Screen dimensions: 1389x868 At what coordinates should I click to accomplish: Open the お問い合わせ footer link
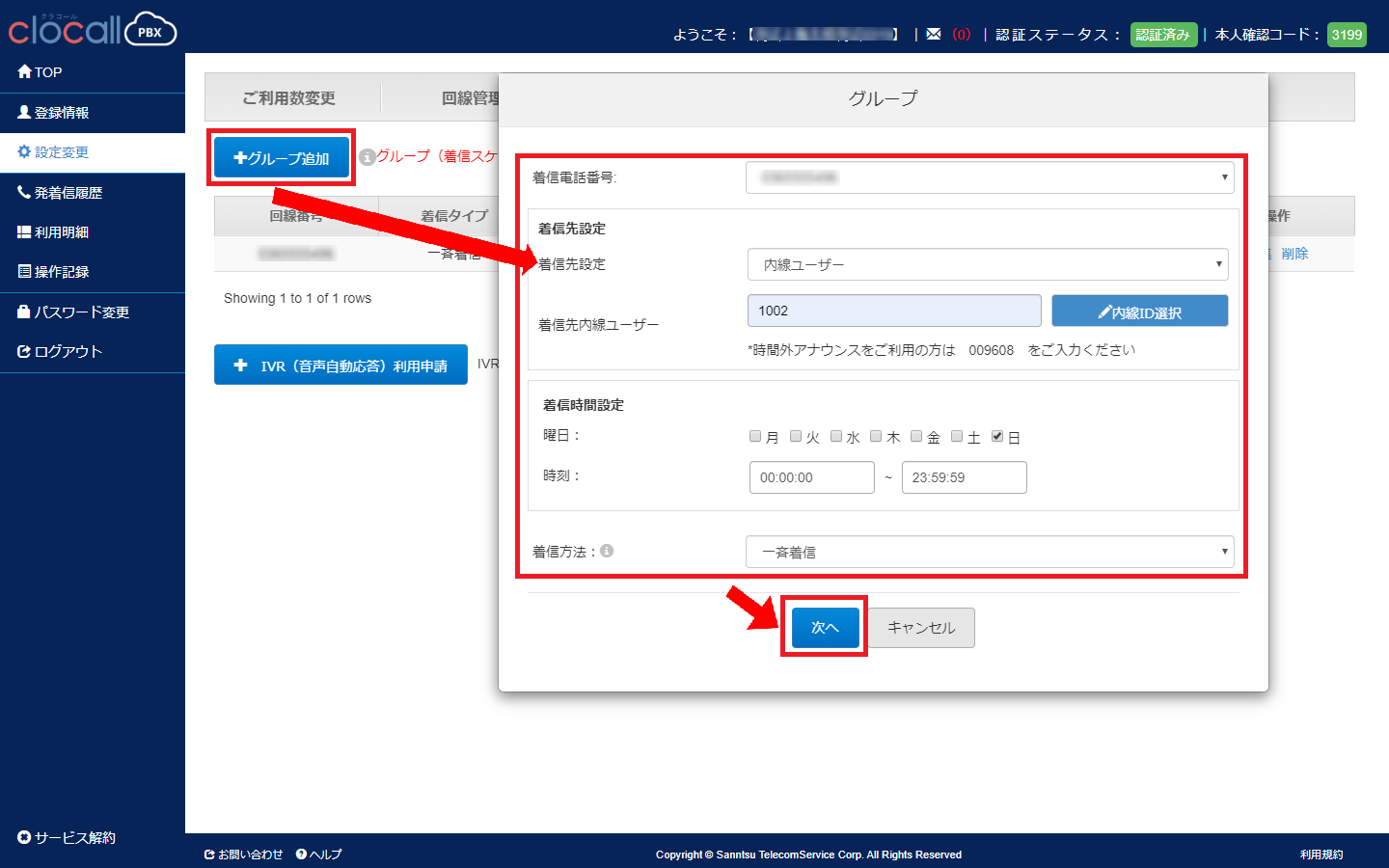point(243,854)
